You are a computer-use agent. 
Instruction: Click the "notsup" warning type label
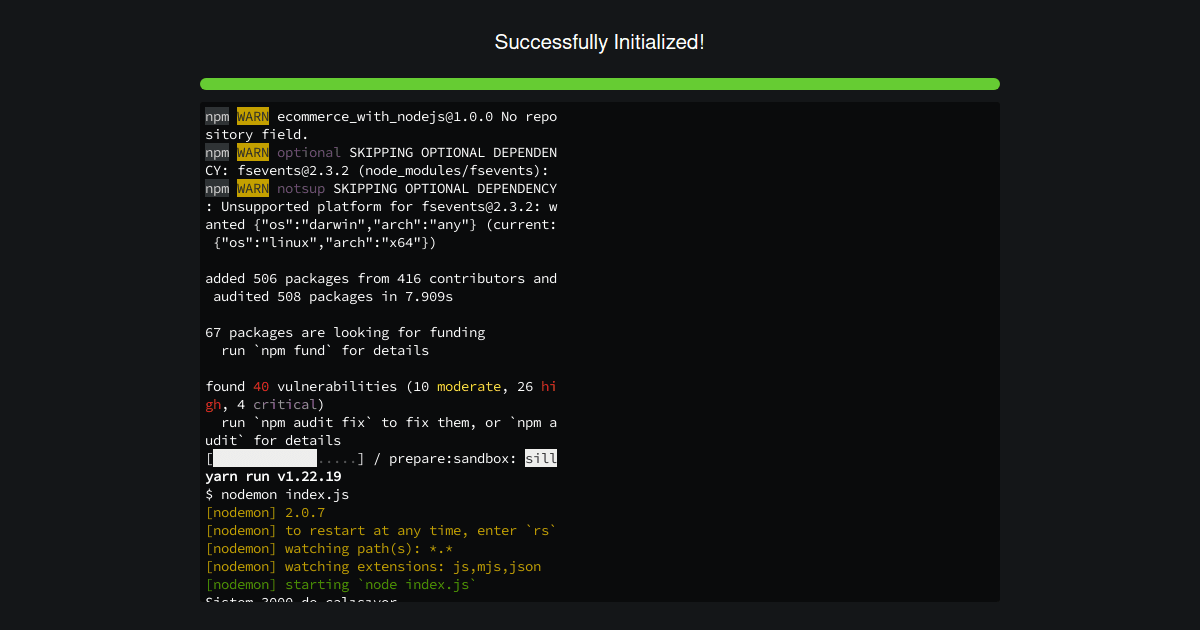301,188
